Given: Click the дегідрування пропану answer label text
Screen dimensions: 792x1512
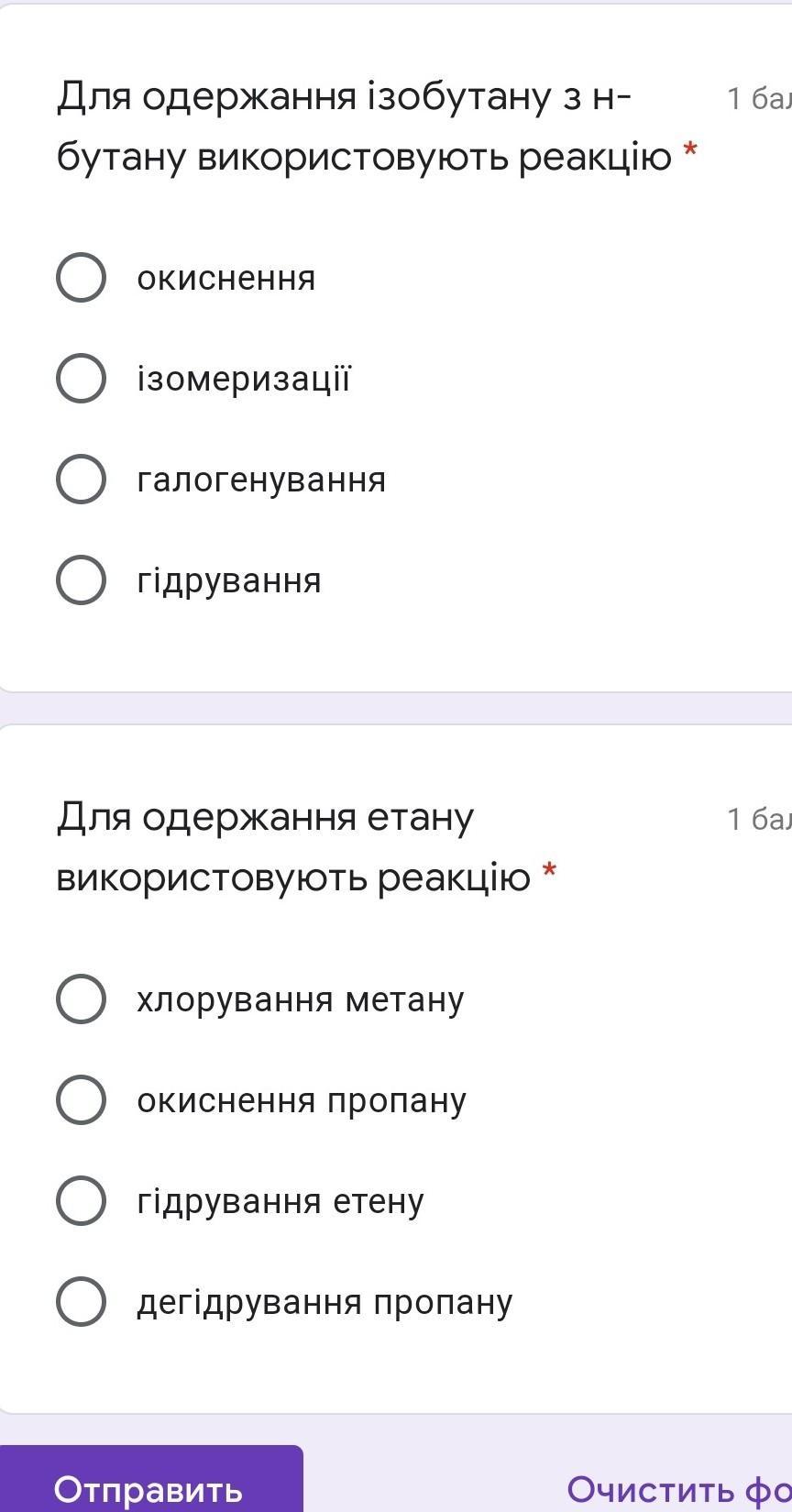Looking at the screenshot, I should click(324, 1302).
